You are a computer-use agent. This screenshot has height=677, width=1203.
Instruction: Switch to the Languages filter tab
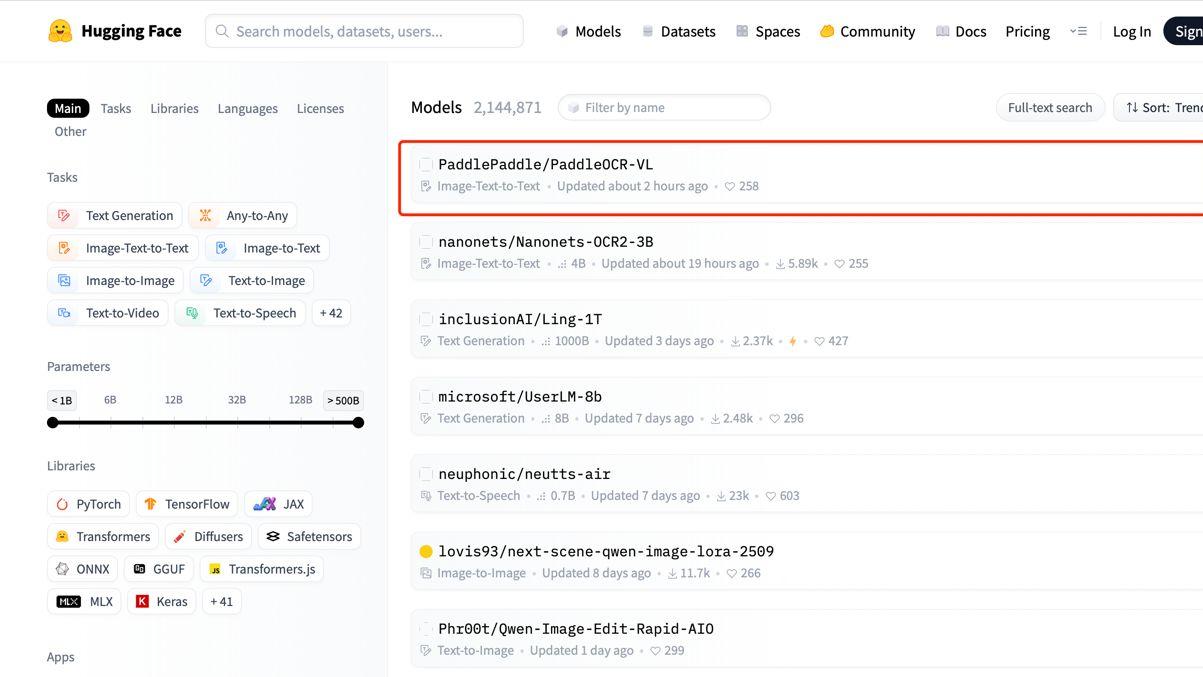click(248, 108)
